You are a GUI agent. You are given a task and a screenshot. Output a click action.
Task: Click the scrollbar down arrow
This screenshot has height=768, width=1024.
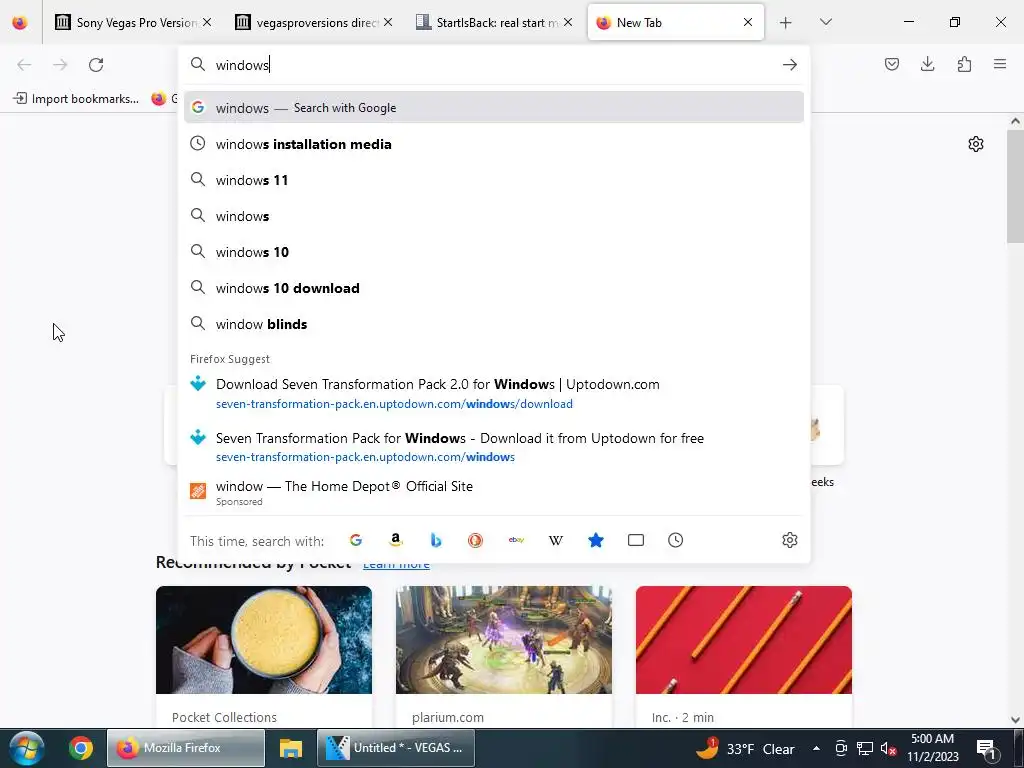1015,719
